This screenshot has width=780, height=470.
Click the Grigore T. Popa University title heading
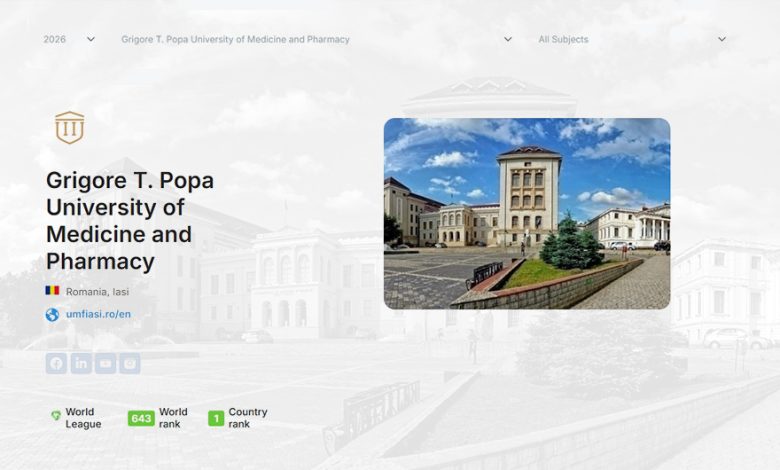tap(130, 221)
